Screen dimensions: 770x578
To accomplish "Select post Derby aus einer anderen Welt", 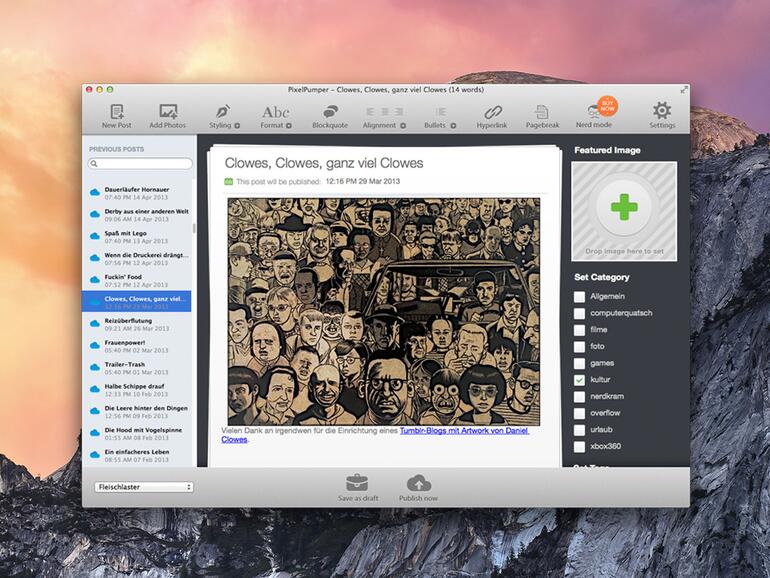I will pyautogui.click(x=137, y=215).
